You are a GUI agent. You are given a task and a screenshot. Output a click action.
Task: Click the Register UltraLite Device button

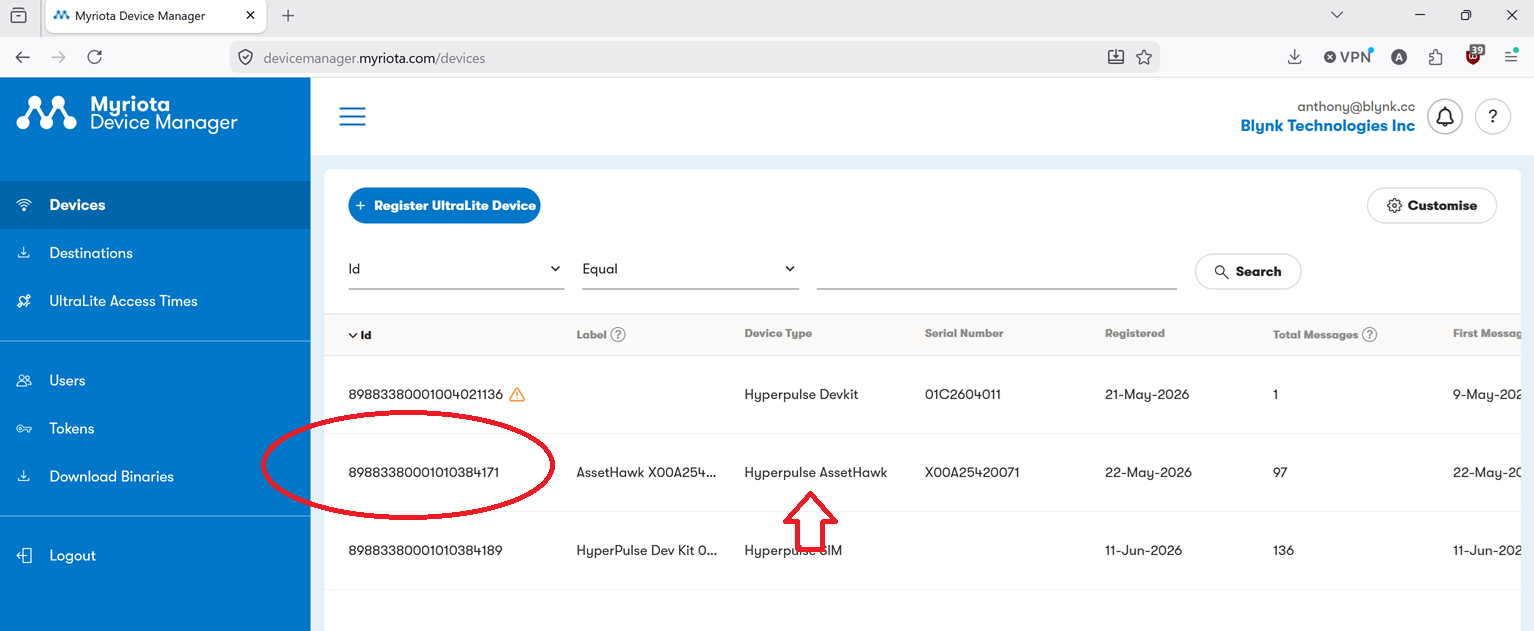pos(444,205)
